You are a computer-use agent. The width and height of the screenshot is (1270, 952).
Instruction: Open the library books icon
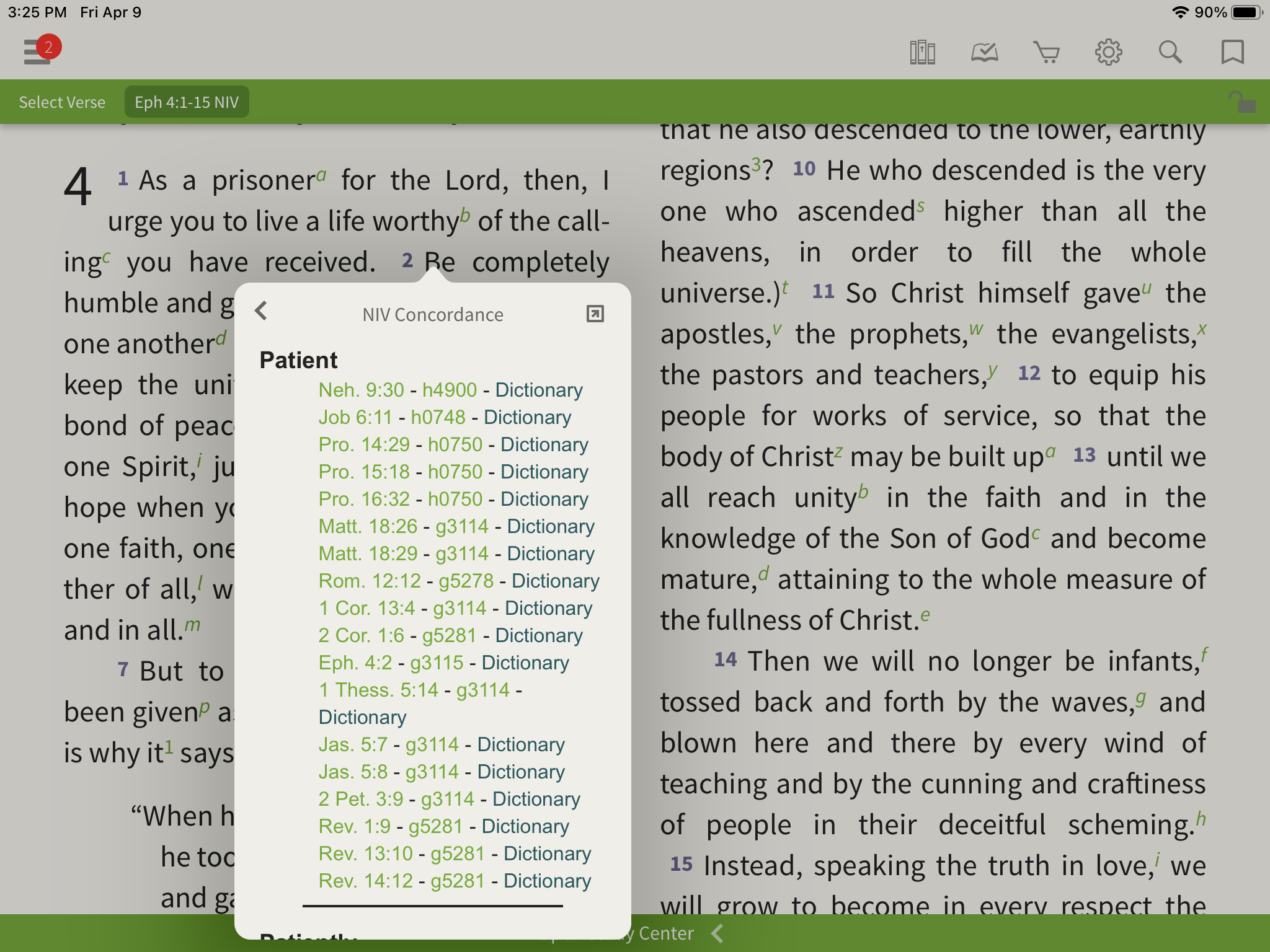click(x=922, y=53)
